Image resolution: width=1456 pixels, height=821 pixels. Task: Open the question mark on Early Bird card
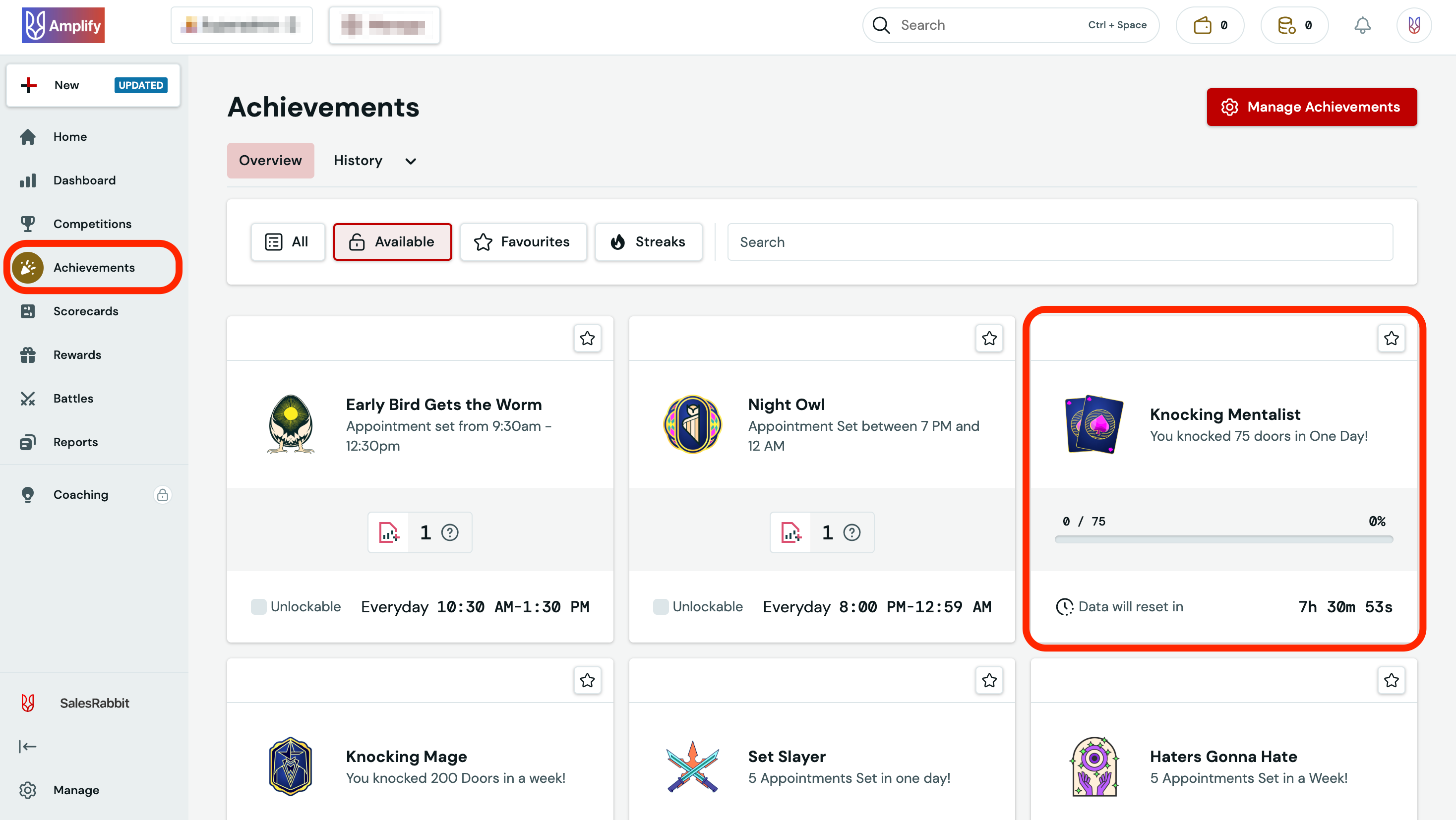(450, 531)
